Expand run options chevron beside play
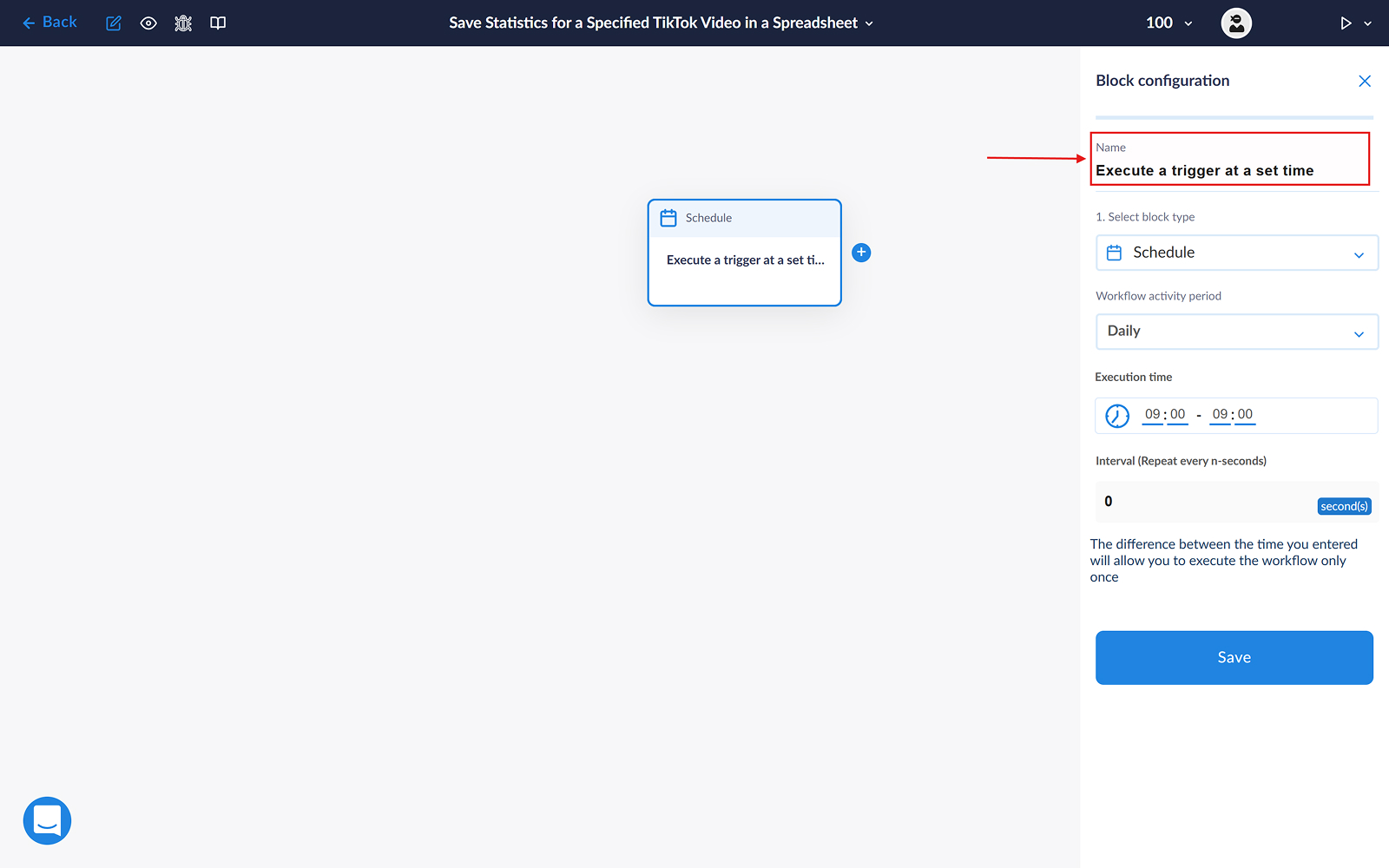This screenshot has height=868, width=1389. click(1368, 23)
